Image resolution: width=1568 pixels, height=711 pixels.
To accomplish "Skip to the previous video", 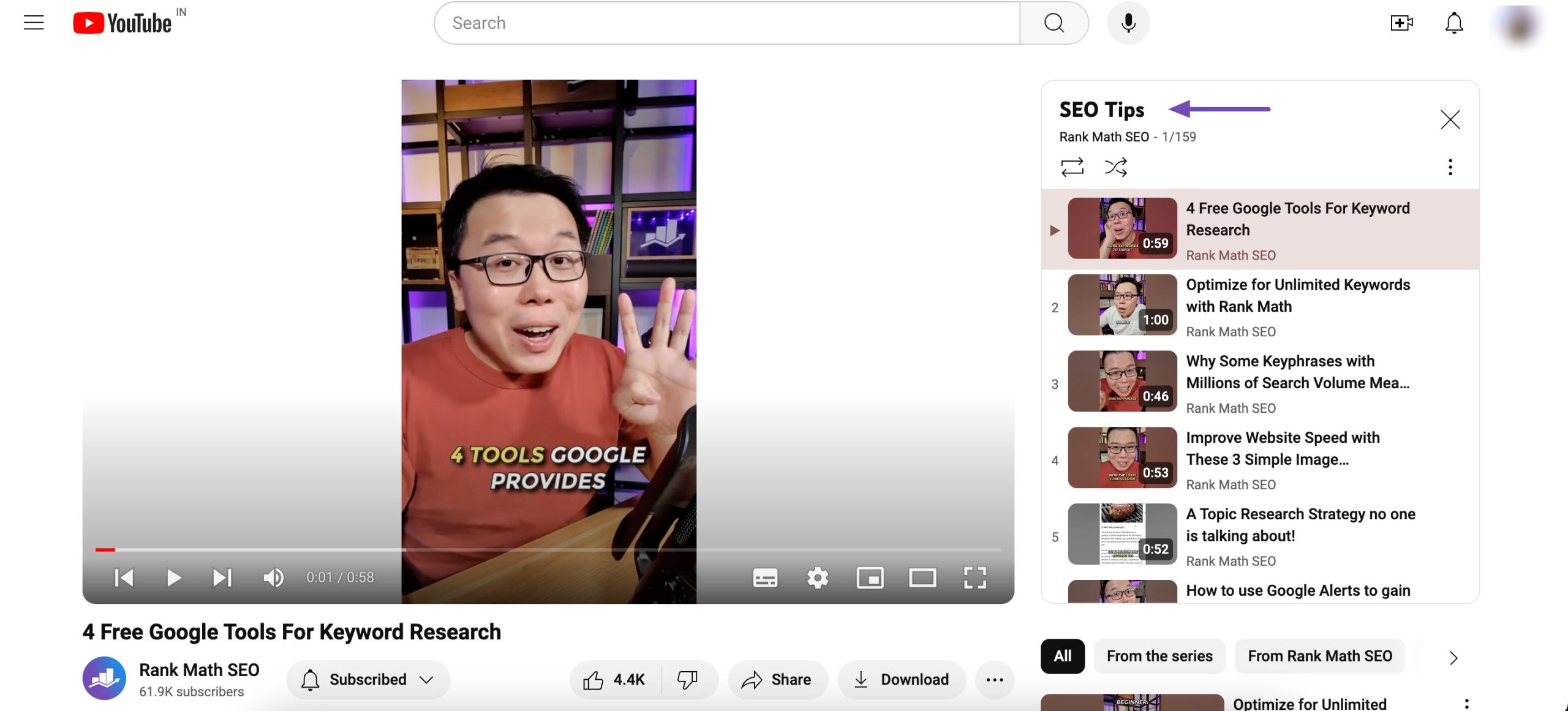I will pos(124,577).
